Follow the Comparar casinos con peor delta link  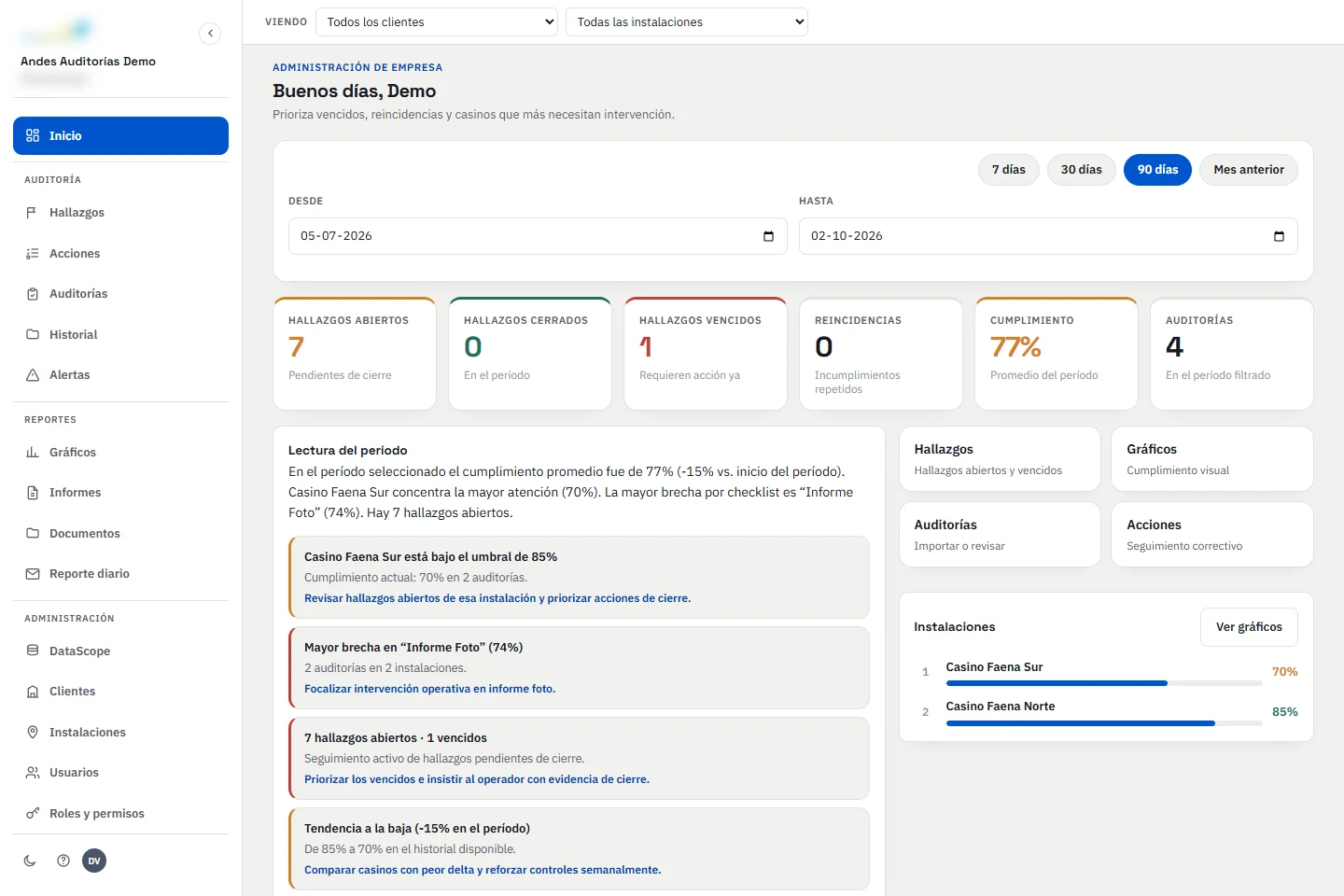[x=483, y=870]
